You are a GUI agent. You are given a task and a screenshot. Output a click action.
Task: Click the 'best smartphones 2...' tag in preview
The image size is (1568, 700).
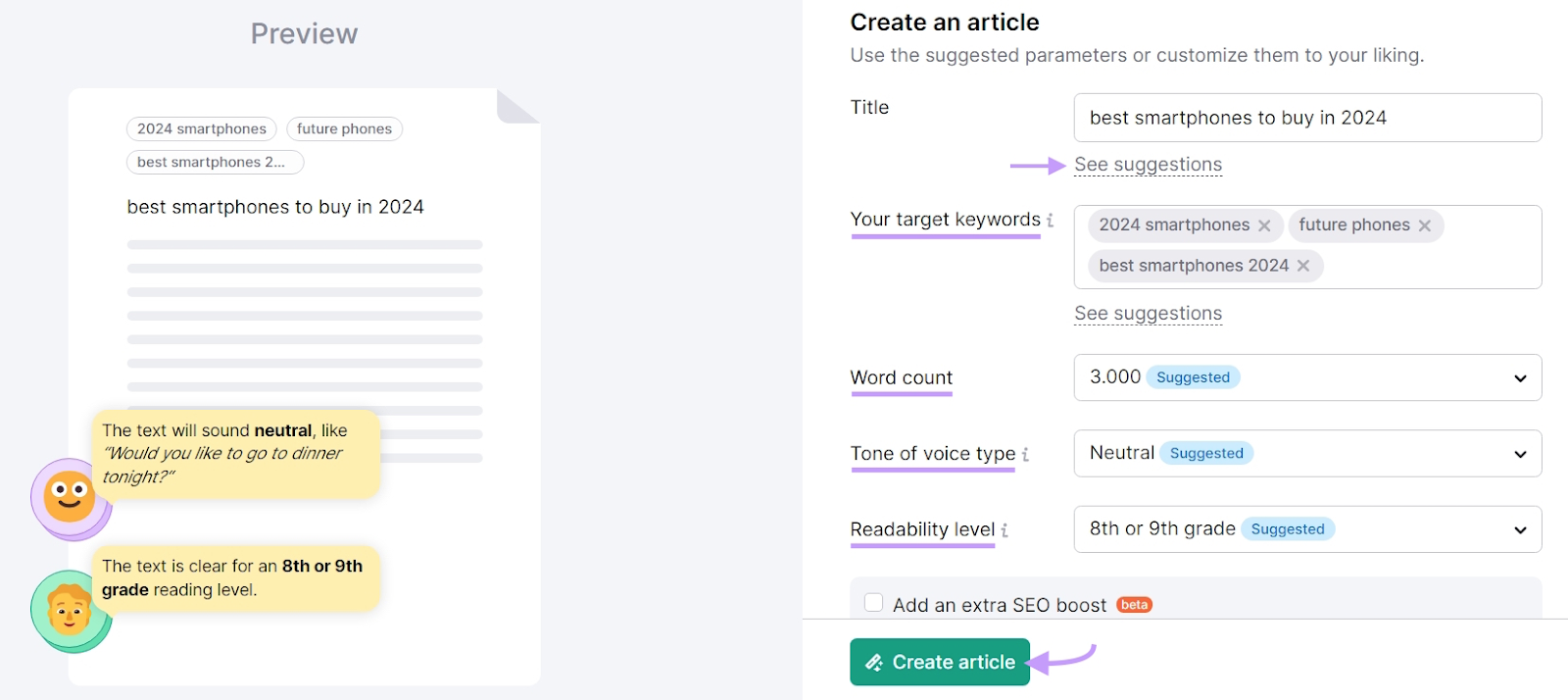[215, 163]
